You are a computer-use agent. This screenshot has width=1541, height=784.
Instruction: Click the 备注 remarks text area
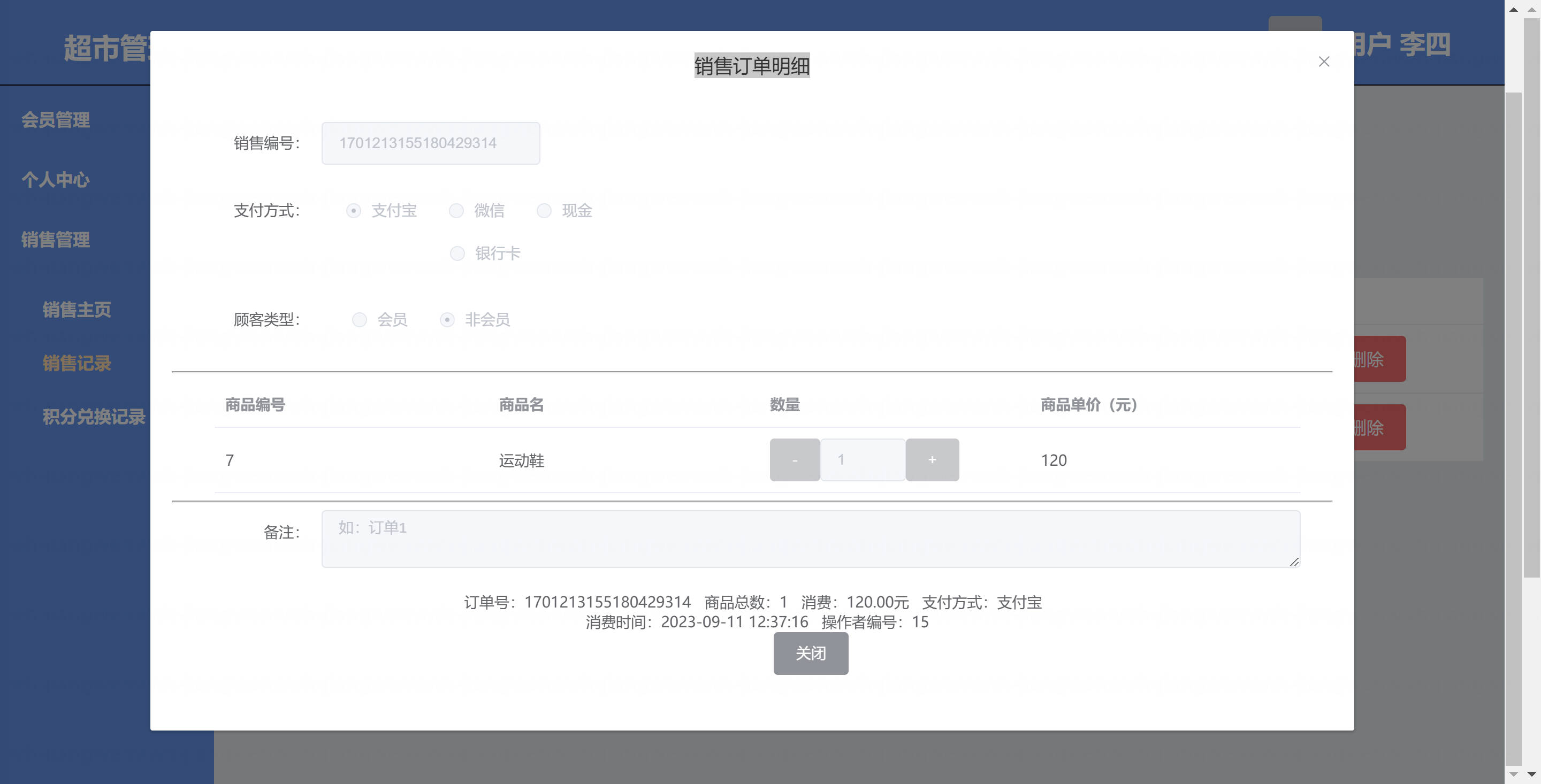pos(810,539)
